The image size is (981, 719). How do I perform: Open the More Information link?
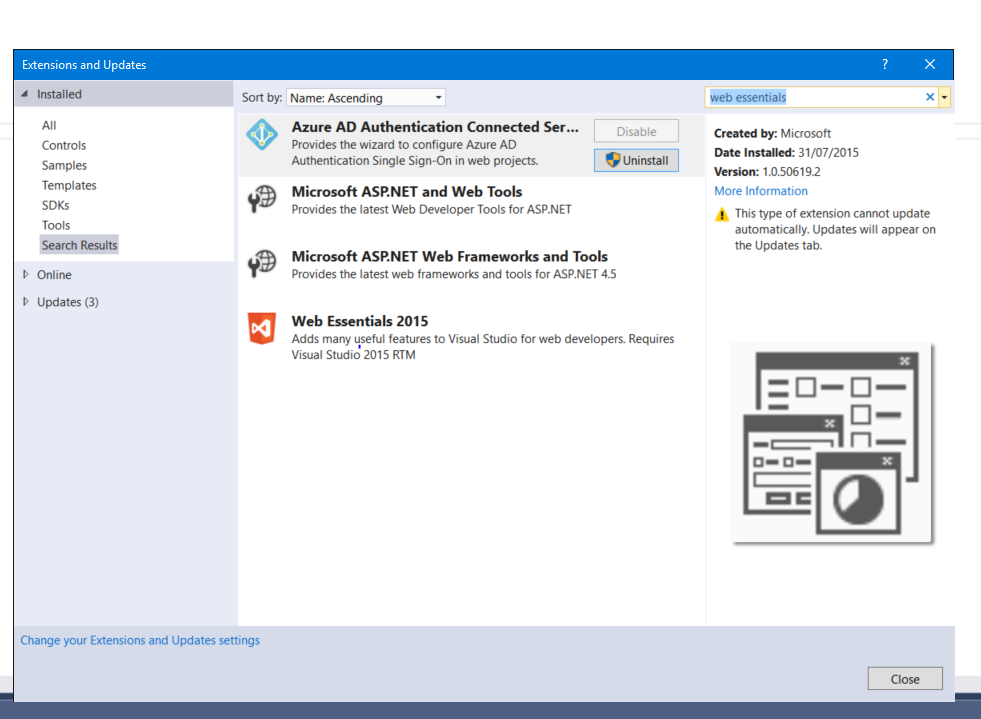(760, 191)
